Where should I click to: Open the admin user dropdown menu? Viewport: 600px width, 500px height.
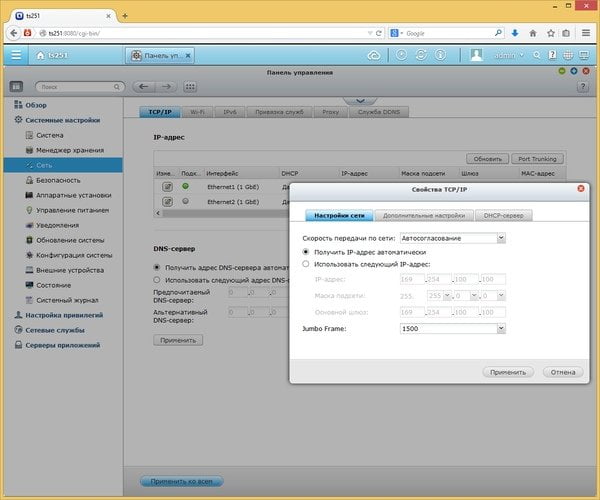coord(509,55)
